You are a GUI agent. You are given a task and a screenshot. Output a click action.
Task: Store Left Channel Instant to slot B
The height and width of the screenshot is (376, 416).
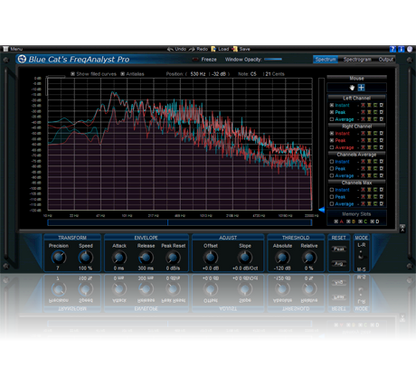(x=369, y=105)
